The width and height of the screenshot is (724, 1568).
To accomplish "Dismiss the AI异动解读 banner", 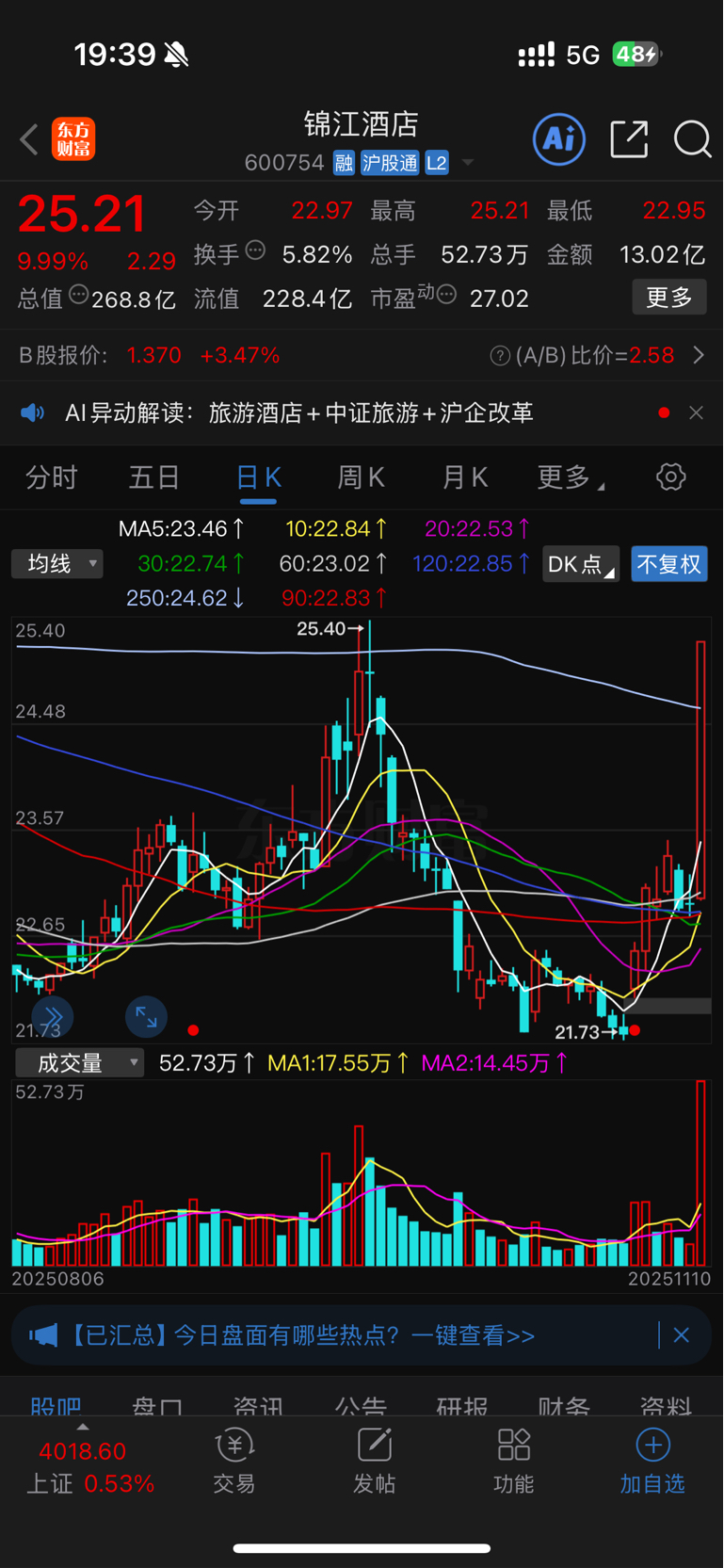I will tap(696, 412).
